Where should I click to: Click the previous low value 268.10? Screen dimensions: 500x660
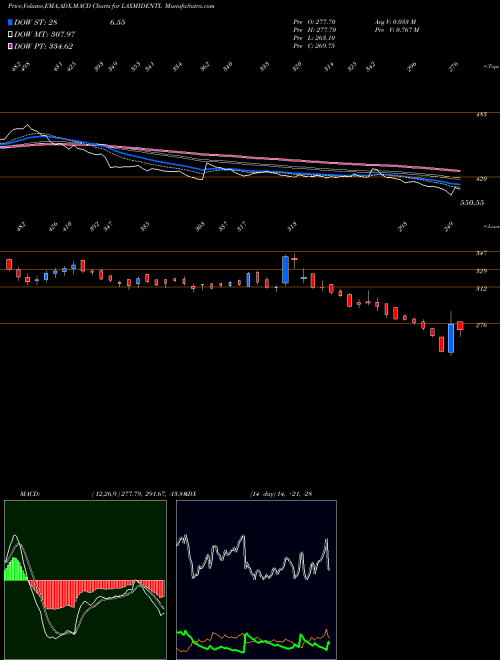[325, 38]
